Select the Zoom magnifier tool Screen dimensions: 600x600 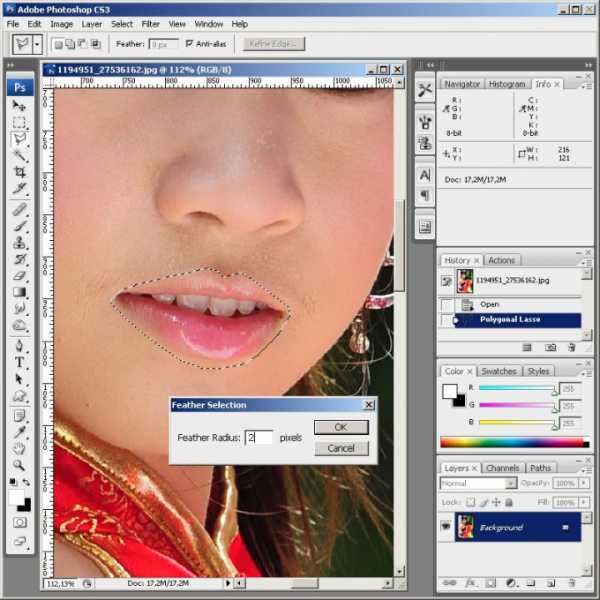pyautogui.click(x=19, y=466)
